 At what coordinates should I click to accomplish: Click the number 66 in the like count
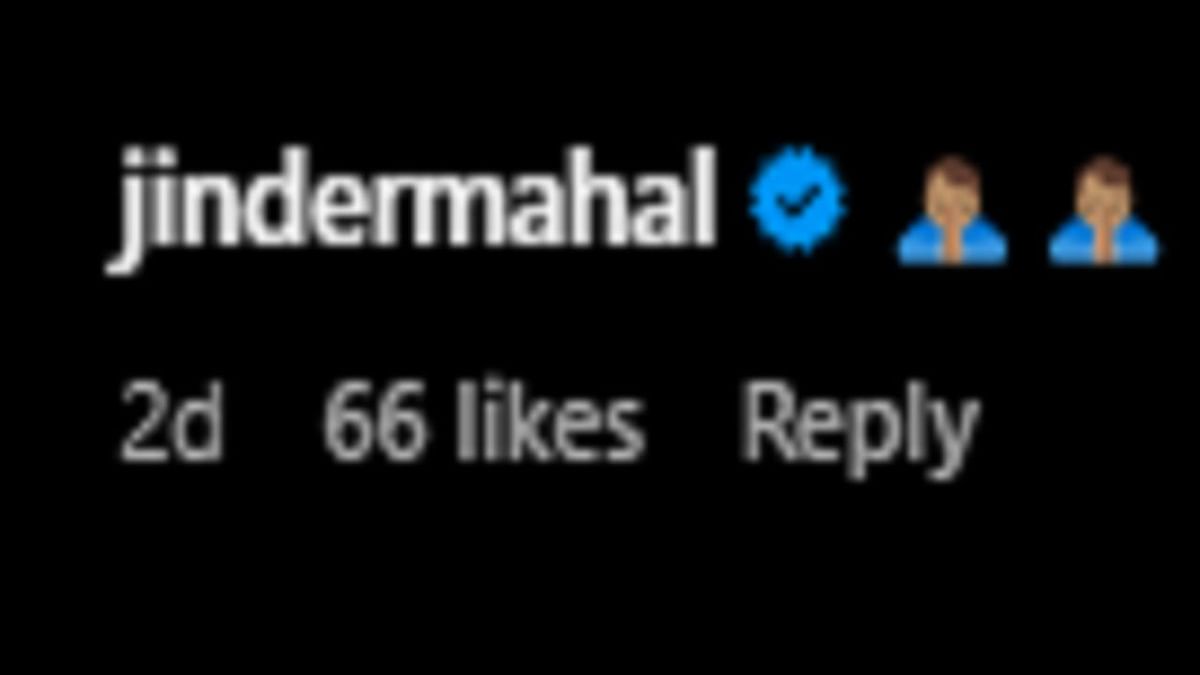point(373,426)
